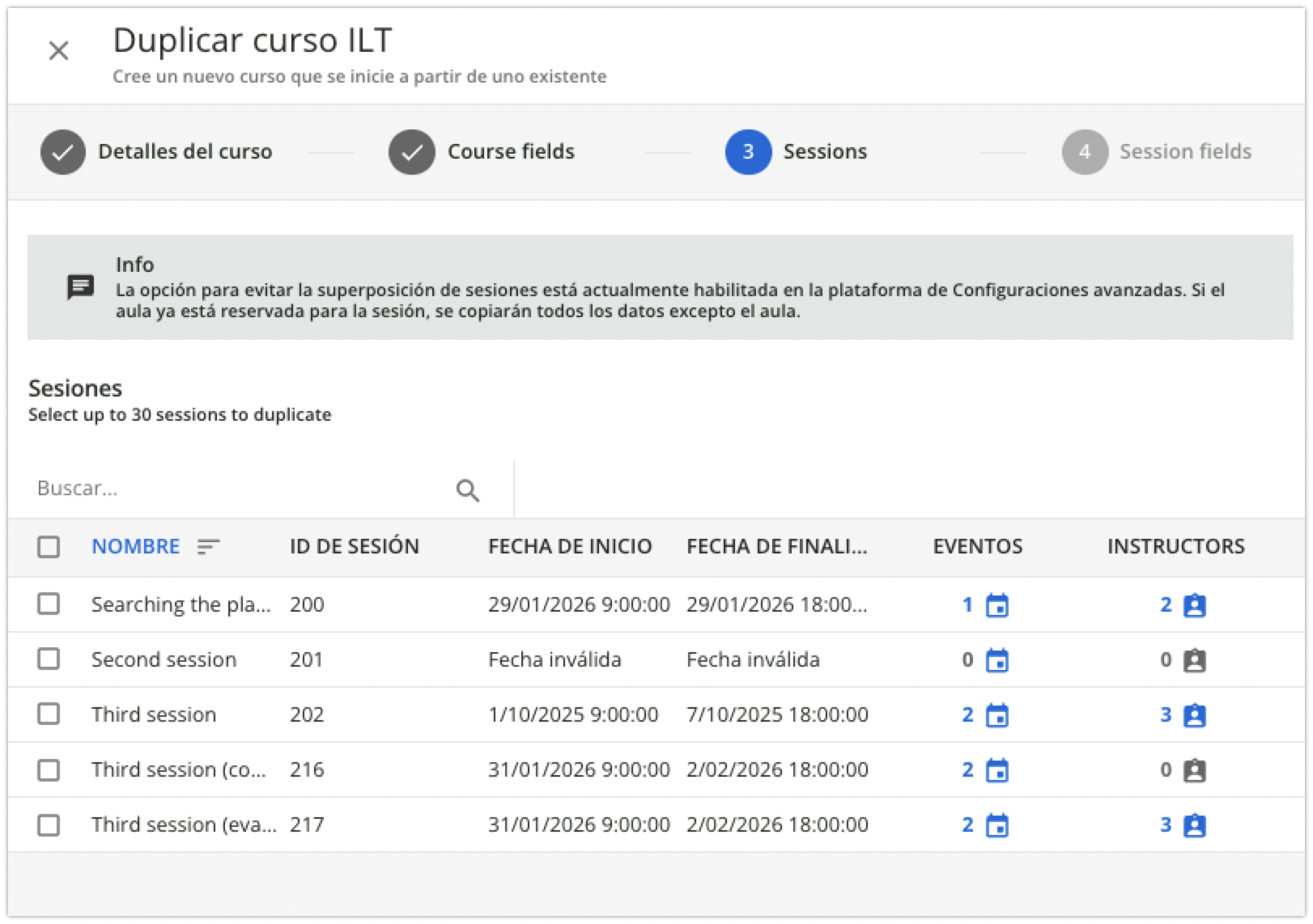Click the search magnifier icon
Screen dimensions: 1313x924
[x=467, y=490]
